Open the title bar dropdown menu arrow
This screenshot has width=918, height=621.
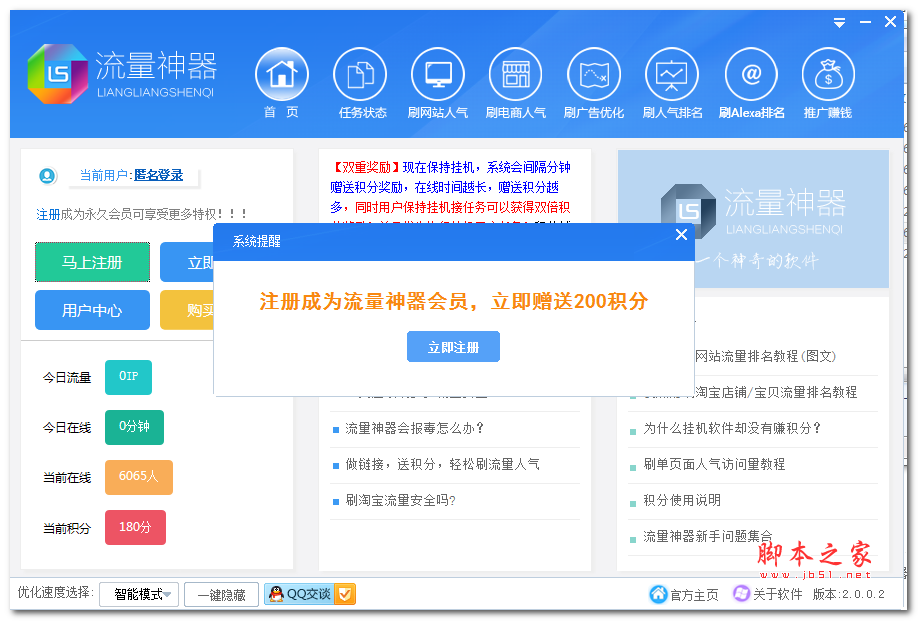click(x=840, y=22)
